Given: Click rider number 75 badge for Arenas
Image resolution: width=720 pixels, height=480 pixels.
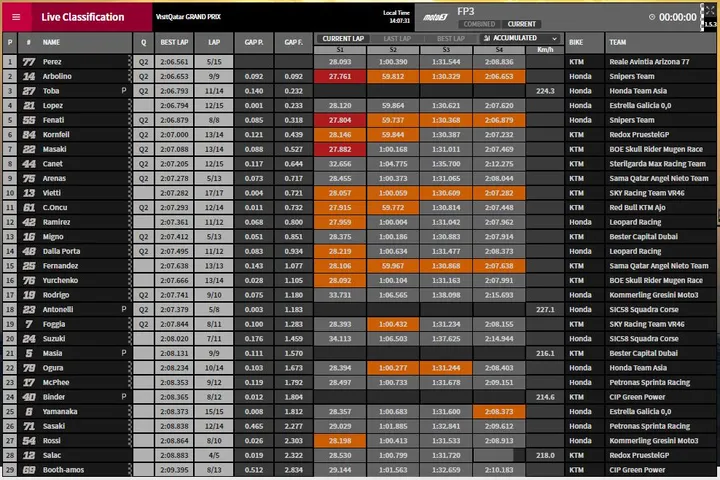Looking at the screenshot, I should point(28,178).
